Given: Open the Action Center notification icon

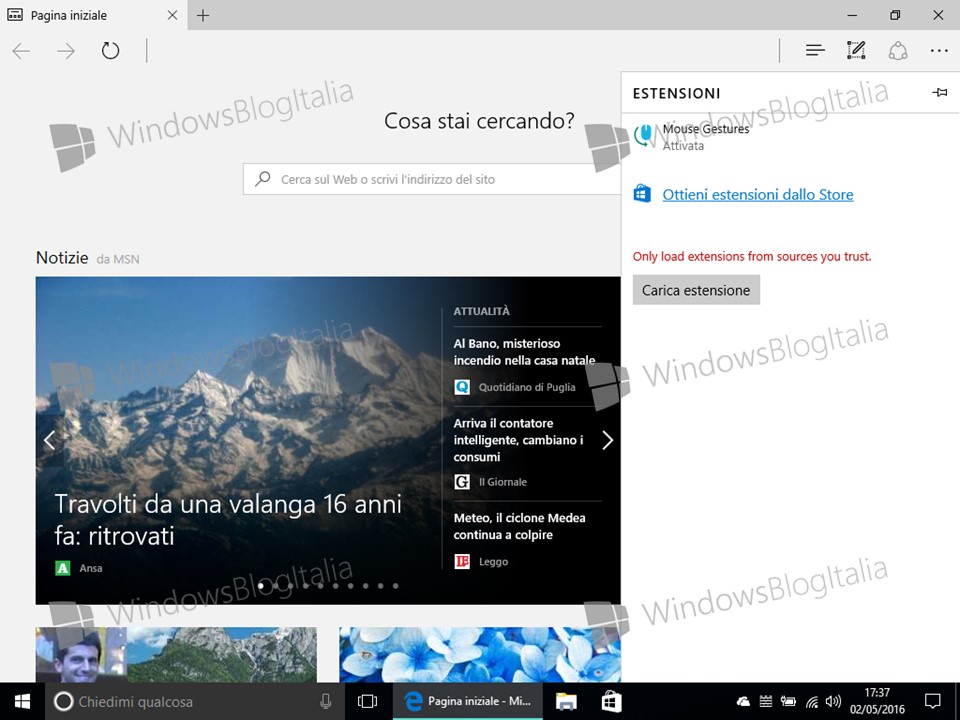Looking at the screenshot, I should pyautogui.click(x=932, y=702).
